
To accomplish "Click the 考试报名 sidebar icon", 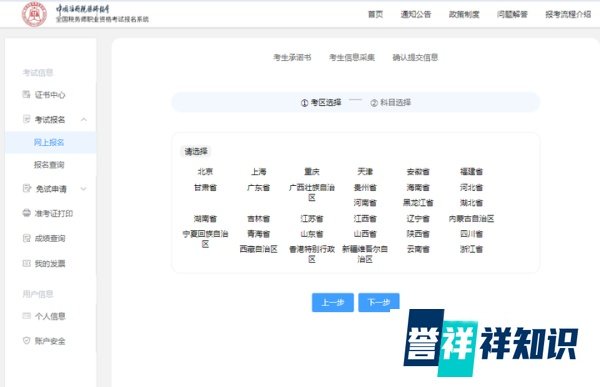I will tap(26, 119).
